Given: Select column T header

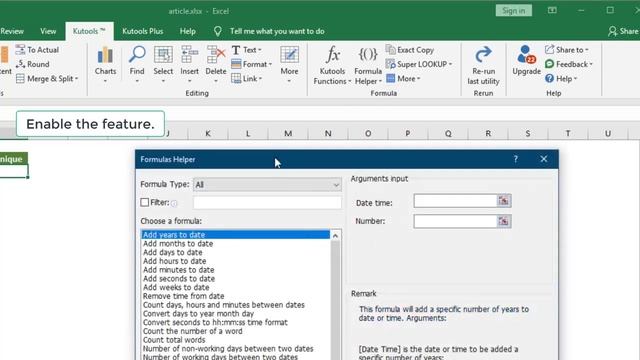Looking at the screenshot, I should [568, 133].
